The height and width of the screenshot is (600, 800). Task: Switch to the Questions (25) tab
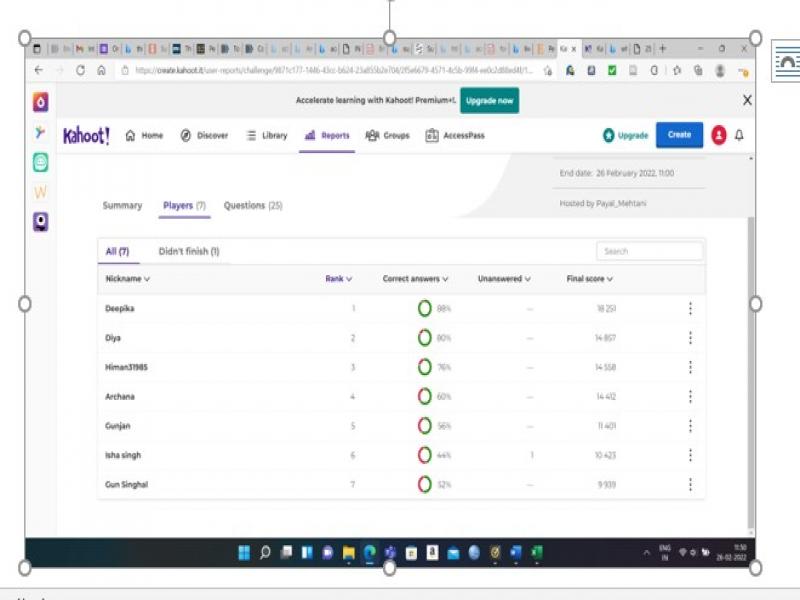coord(252,206)
